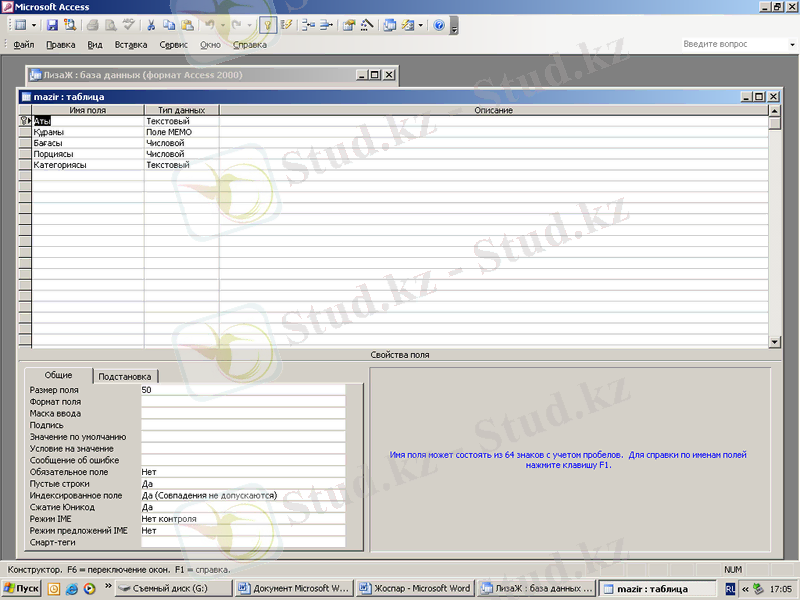Click the Числовой type of Бағасы row

pyautogui.click(x=182, y=143)
